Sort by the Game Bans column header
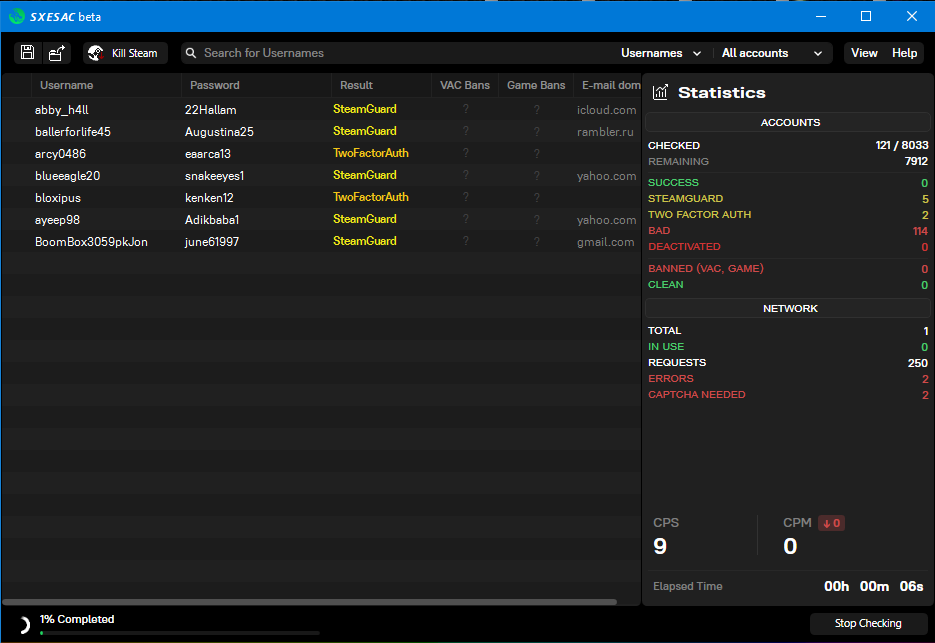Screen dimensions: 935x643 pyautogui.click(x=536, y=85)
